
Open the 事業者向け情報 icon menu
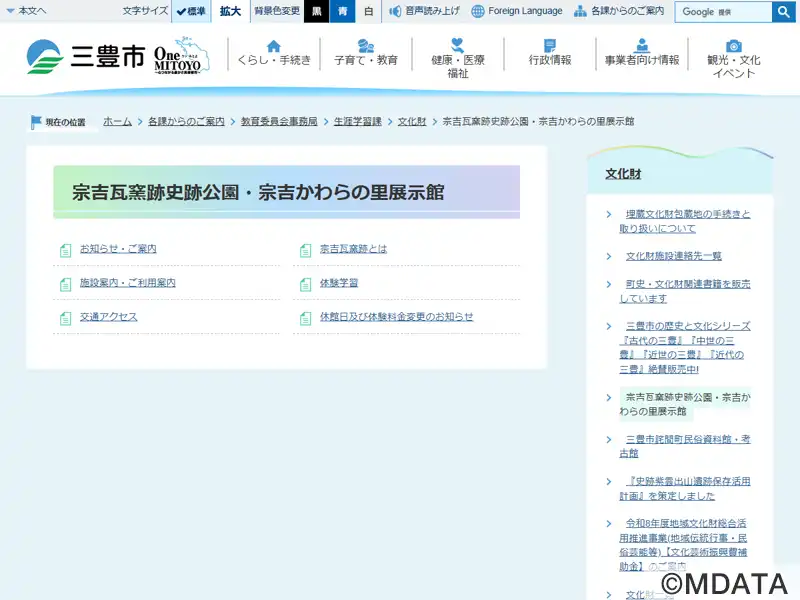click(x=641, y=53)
